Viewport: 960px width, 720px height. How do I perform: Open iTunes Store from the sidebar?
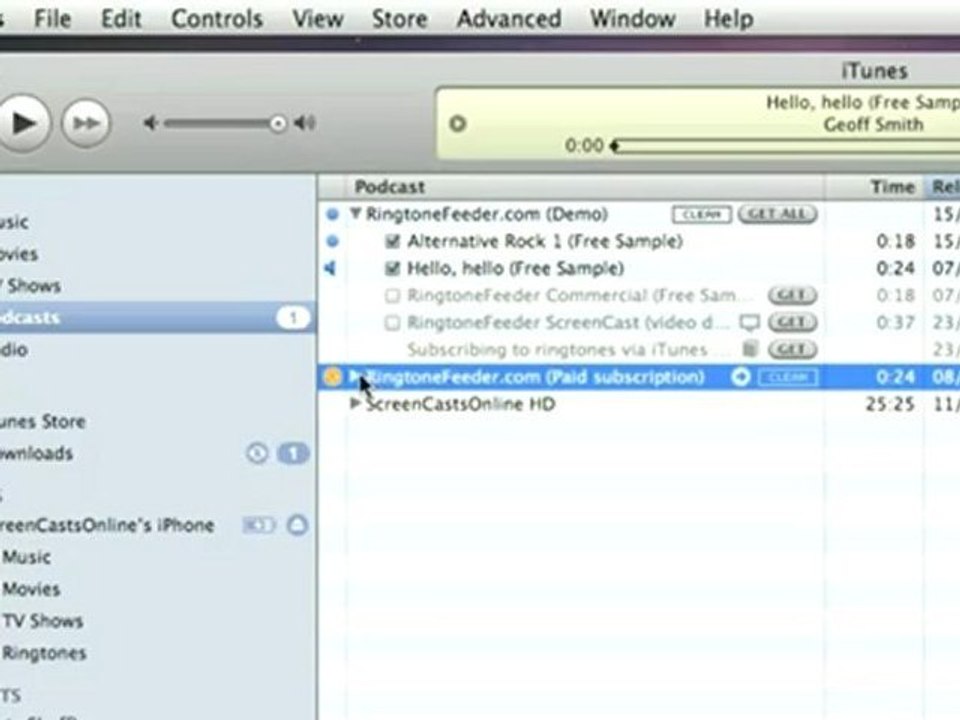coord(42,422)
